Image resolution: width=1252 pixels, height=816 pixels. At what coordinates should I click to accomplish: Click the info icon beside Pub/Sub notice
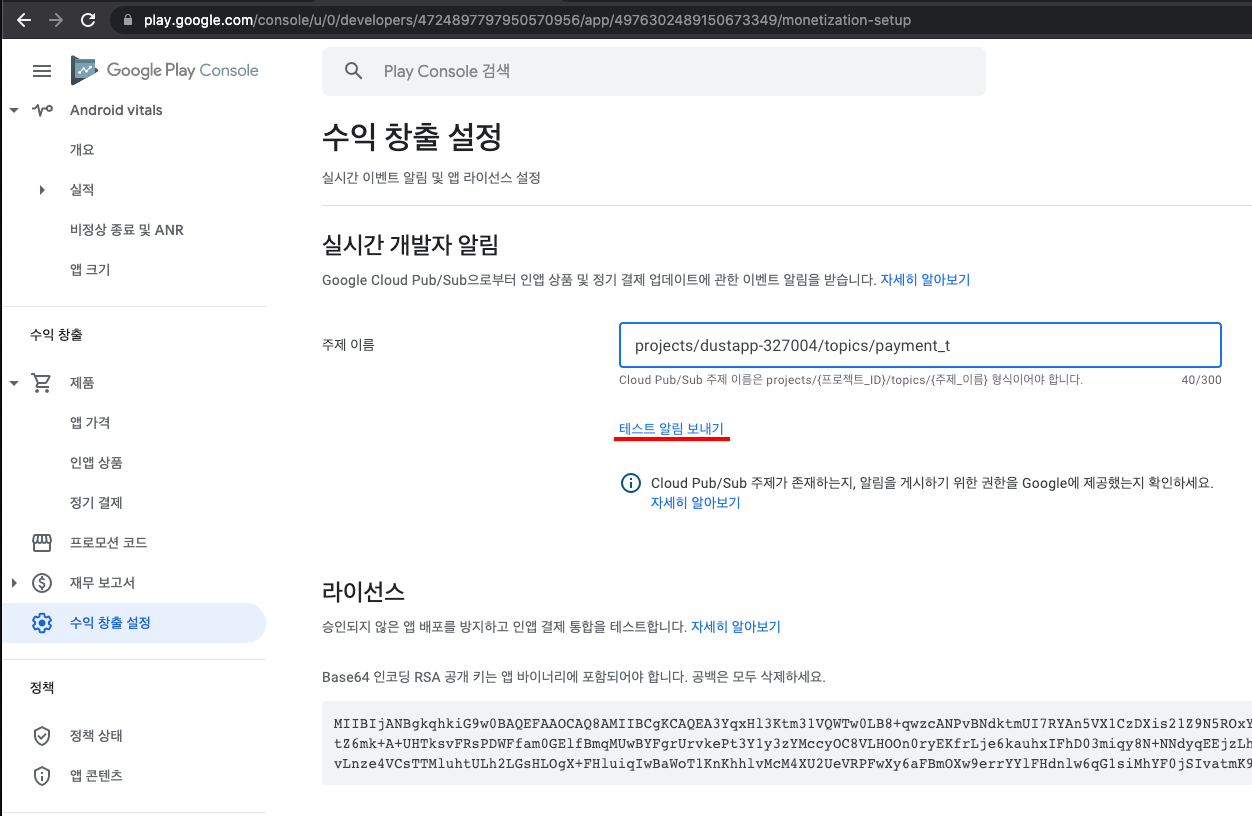point(631,483)
